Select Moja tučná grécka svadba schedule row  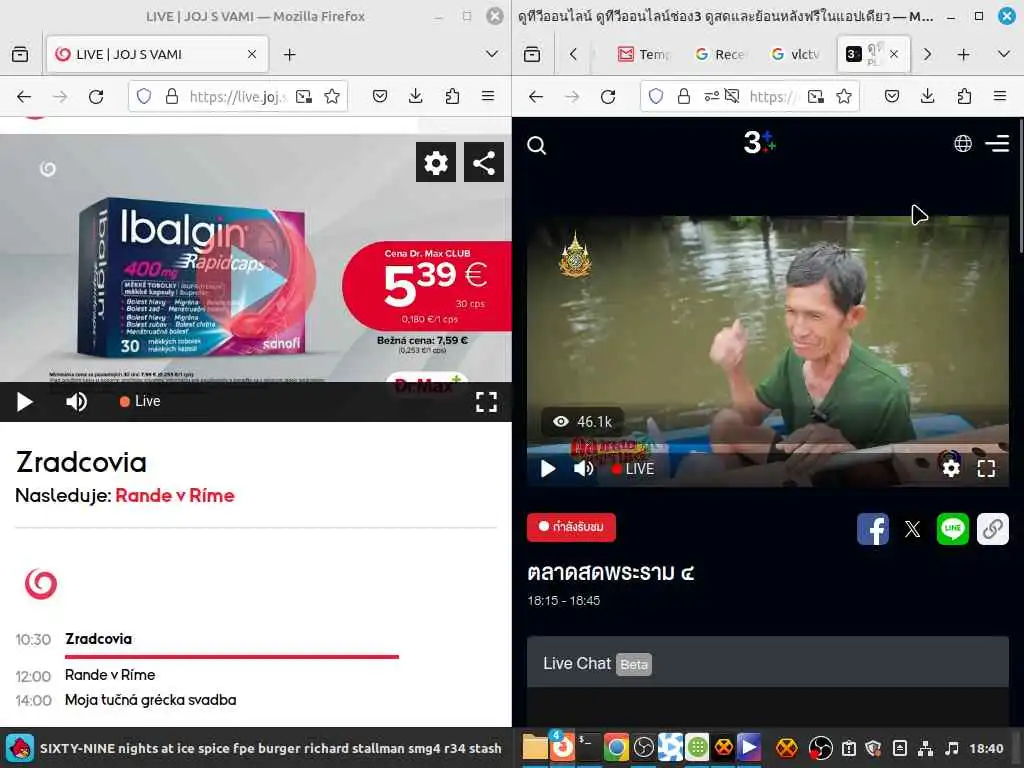point(150,700)
